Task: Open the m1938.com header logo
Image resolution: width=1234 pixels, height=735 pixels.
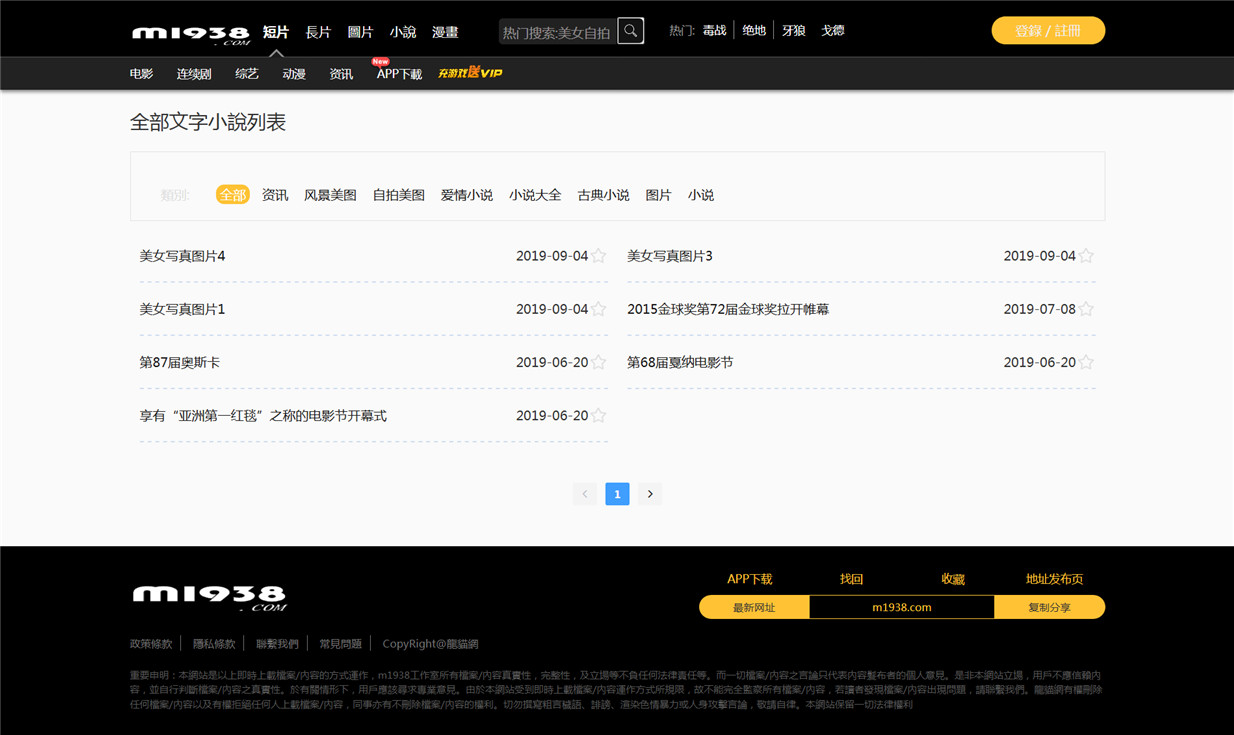Action: (x=190, y=34)
